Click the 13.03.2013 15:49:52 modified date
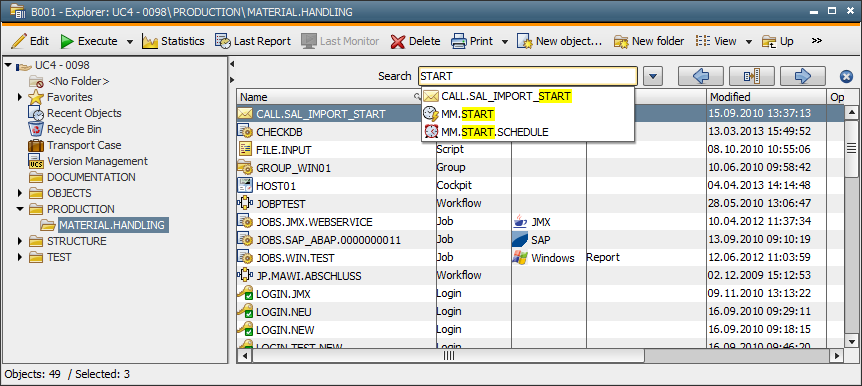Image resolution: width=862 pixels, height=386 pixels. pos(760,132)
